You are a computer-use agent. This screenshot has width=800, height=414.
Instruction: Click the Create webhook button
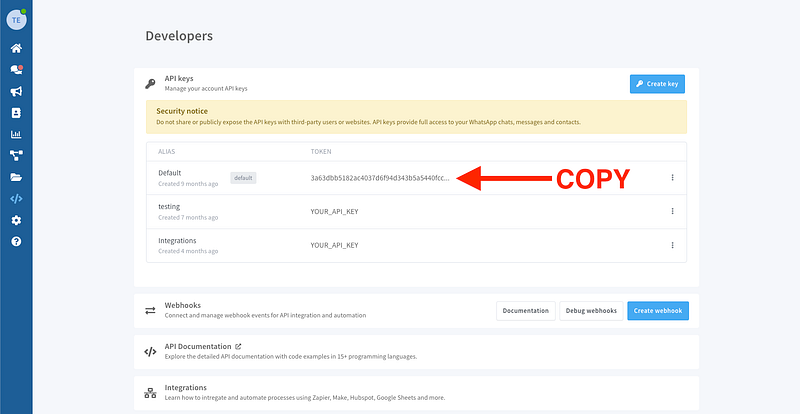pyautogui.click(x=658, y=311)
